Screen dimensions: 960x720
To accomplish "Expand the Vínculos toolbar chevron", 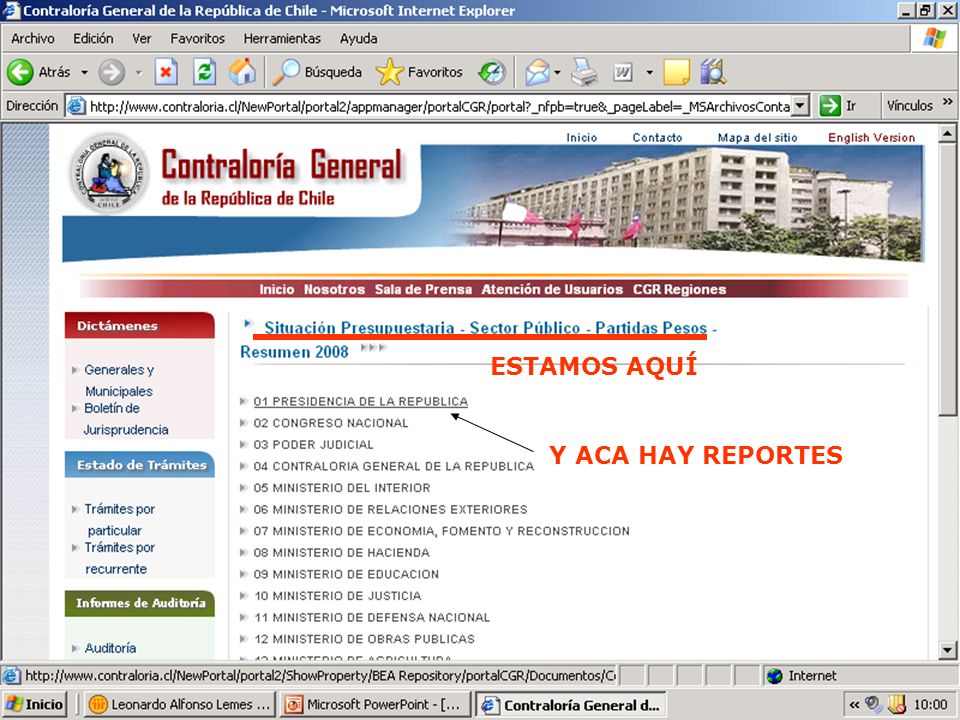I will point(948,102).
